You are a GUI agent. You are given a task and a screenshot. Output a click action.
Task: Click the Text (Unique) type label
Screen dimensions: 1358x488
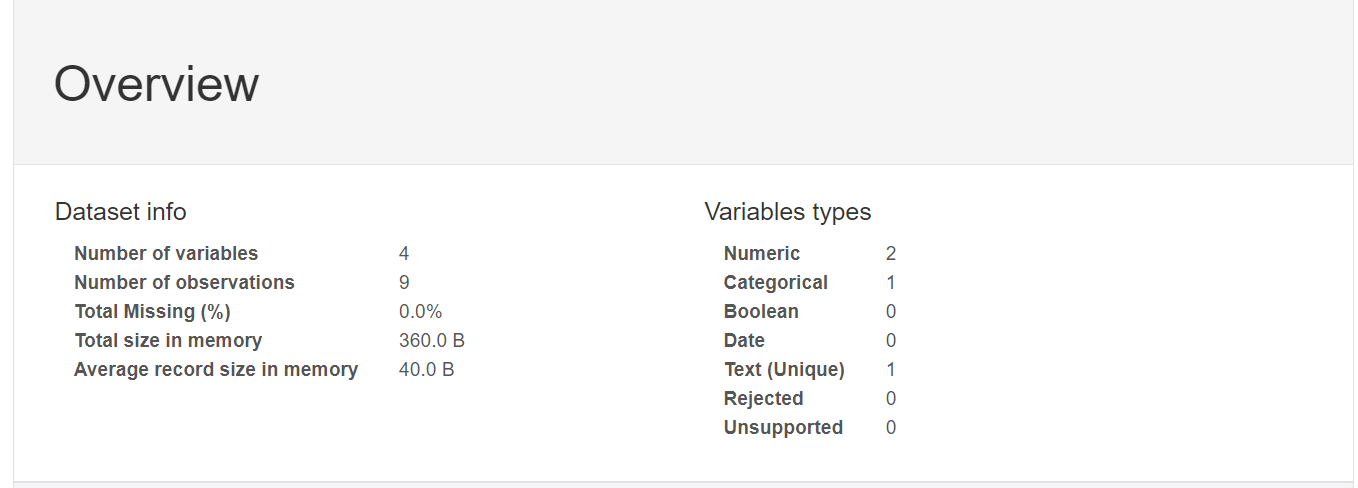tap(784, 370)
